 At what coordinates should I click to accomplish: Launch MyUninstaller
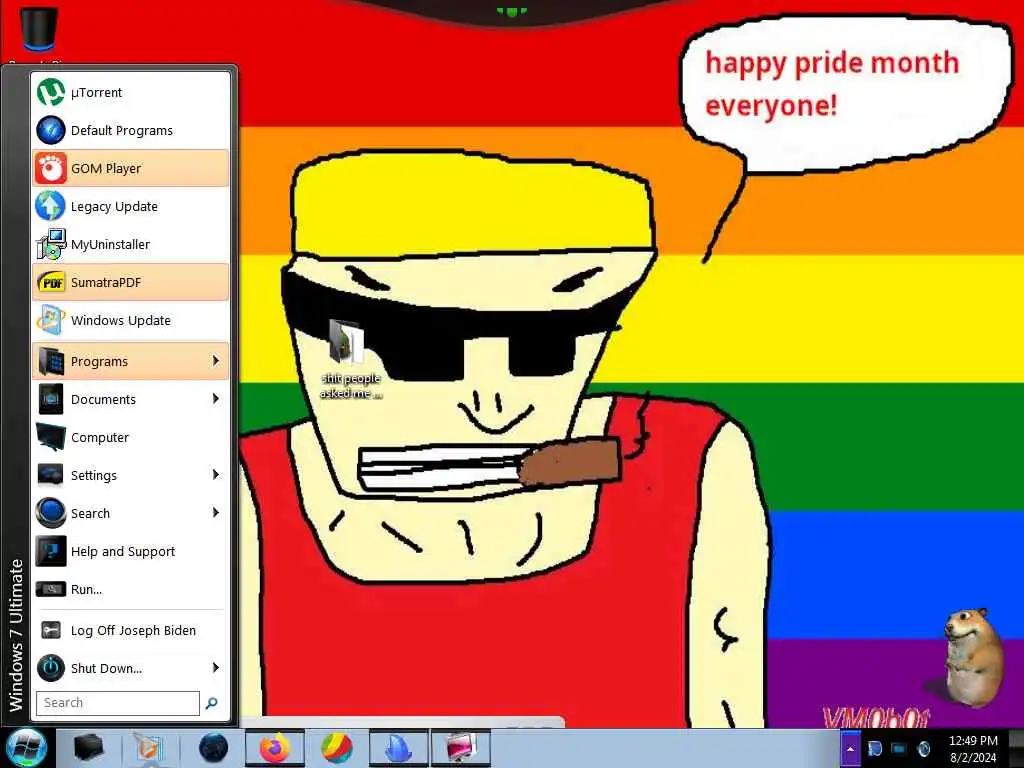[131, 244]
